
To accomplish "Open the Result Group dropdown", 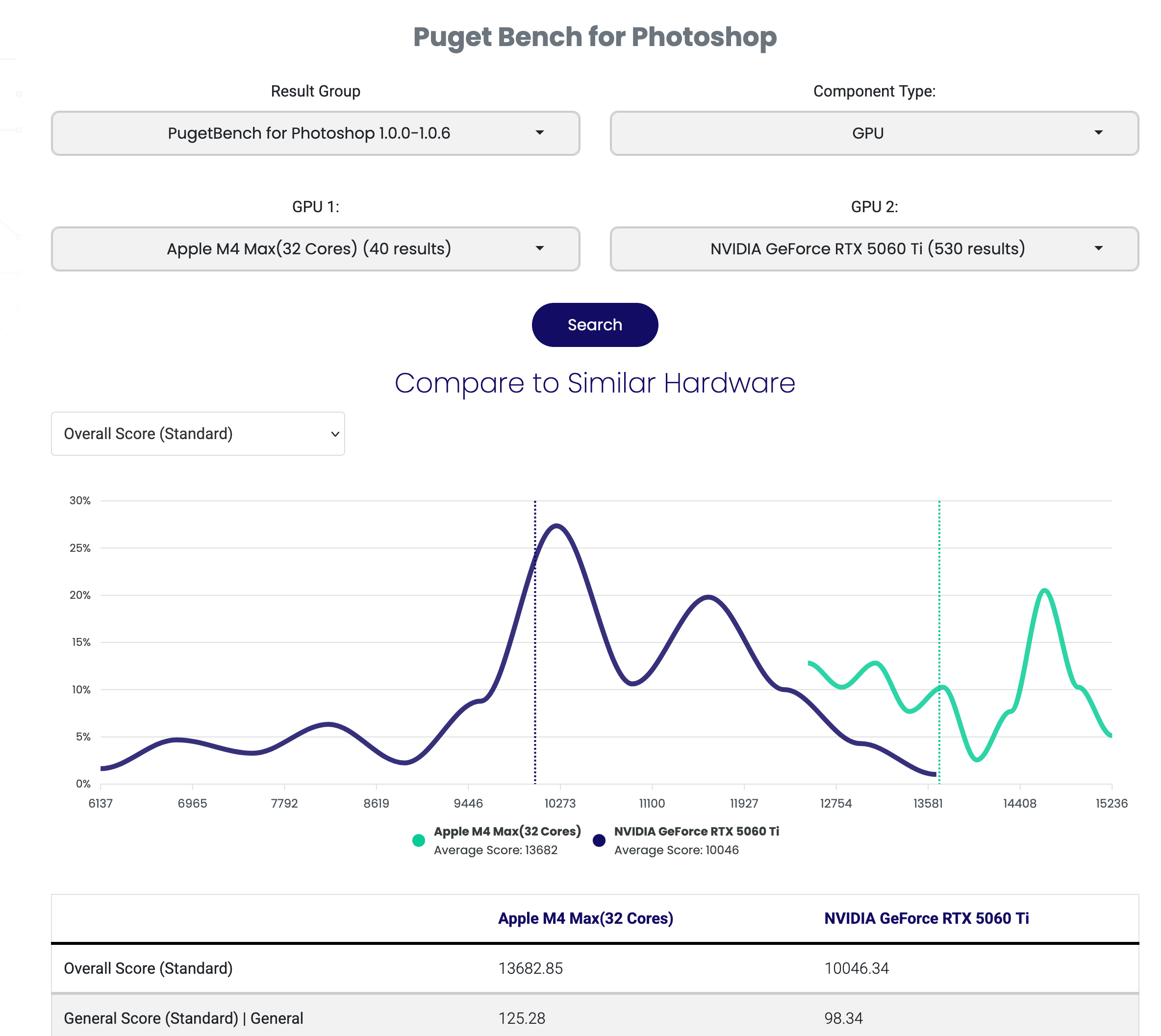I will pos(315,133).
